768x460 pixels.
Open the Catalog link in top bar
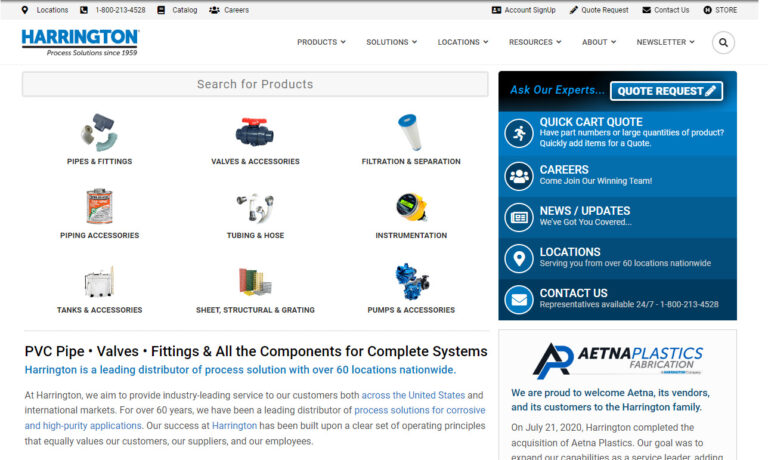click(x=185, y=10)
